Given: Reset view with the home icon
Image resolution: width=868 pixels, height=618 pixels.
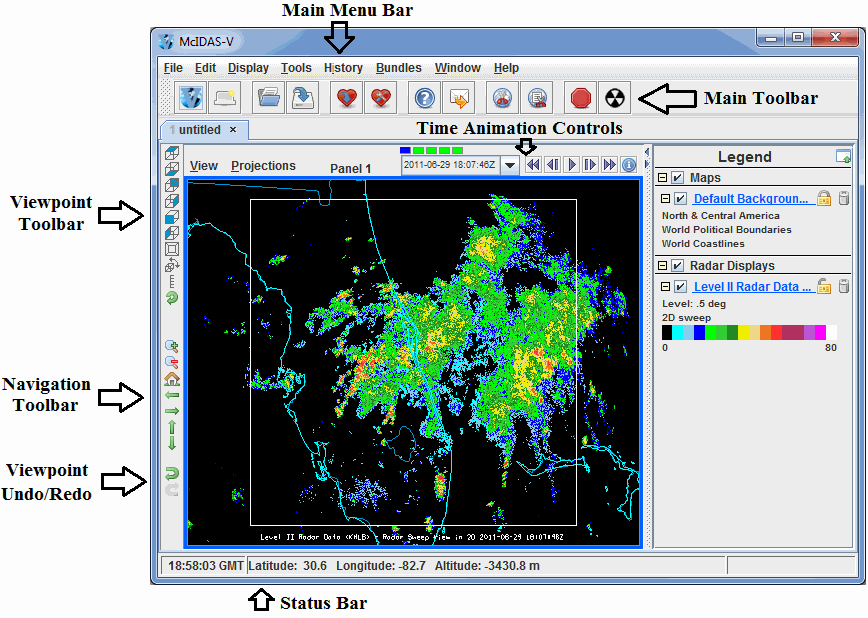Looking at the screenshot, I should click(x=172, y=379).
